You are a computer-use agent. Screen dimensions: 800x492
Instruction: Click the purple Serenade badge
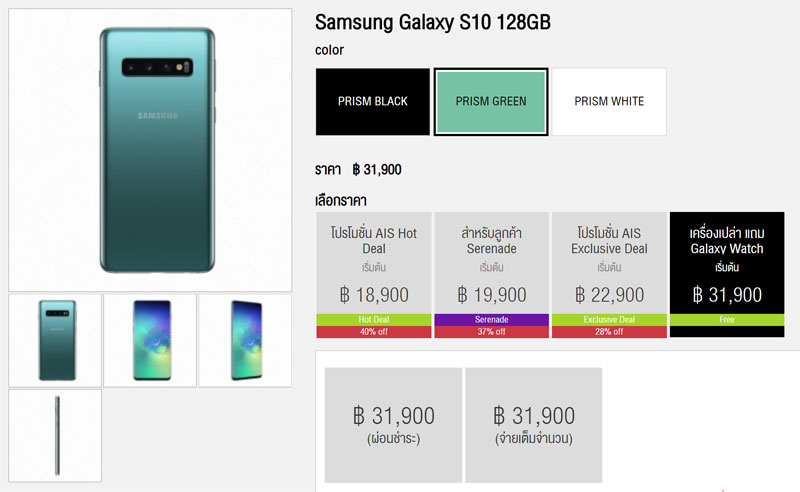coord(491,319)
